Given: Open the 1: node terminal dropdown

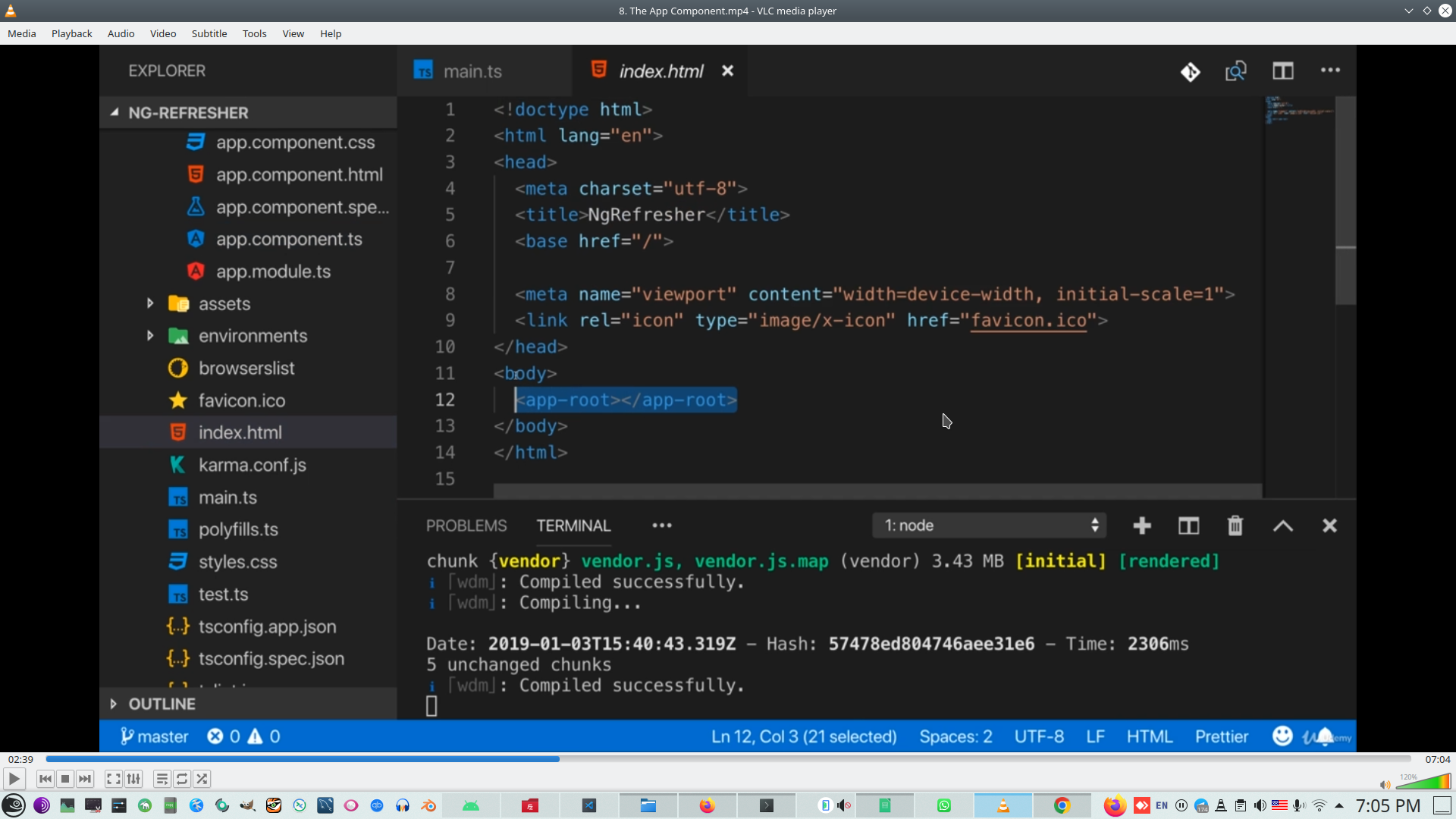Looking at the screenshot, I should [x=989, y=525].
